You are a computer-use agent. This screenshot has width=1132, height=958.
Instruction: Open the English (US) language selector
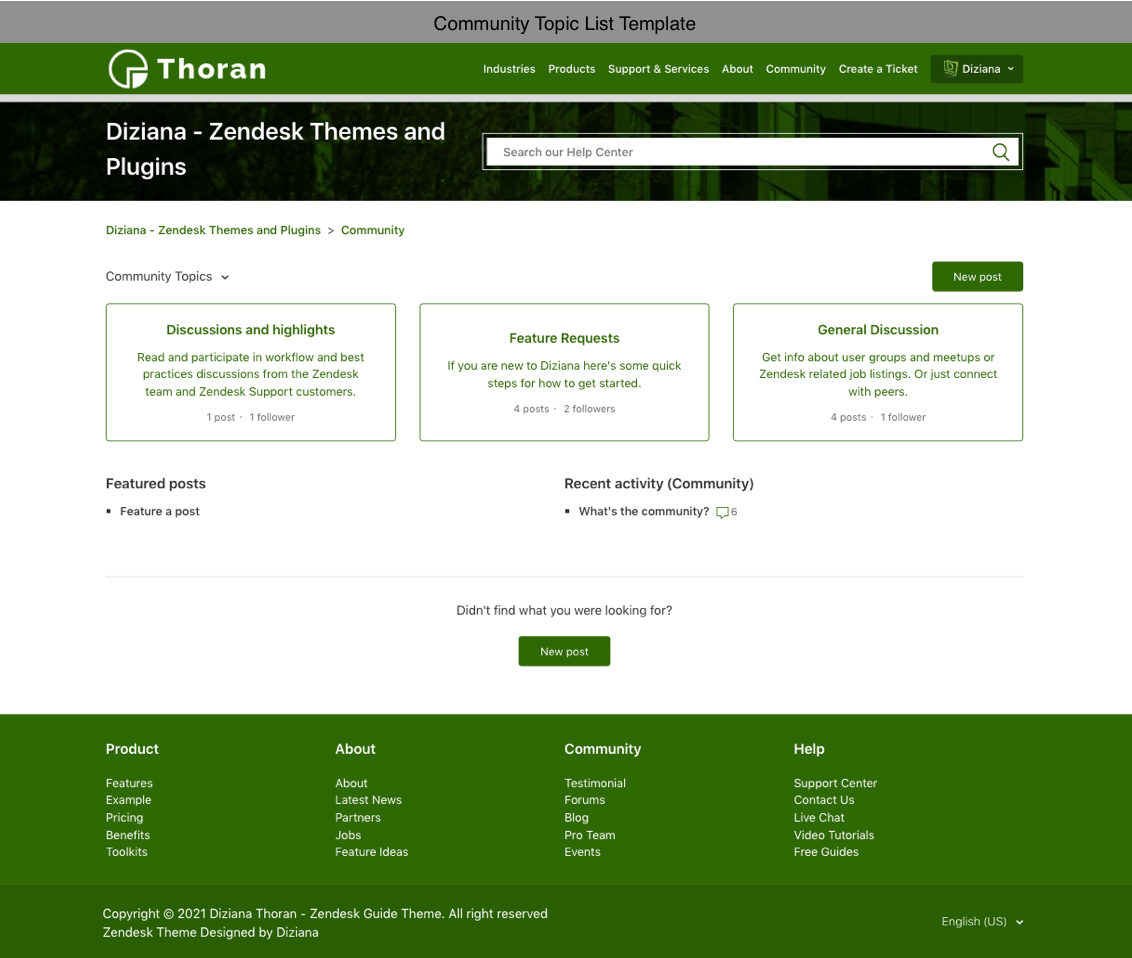(x=982, y=922)
